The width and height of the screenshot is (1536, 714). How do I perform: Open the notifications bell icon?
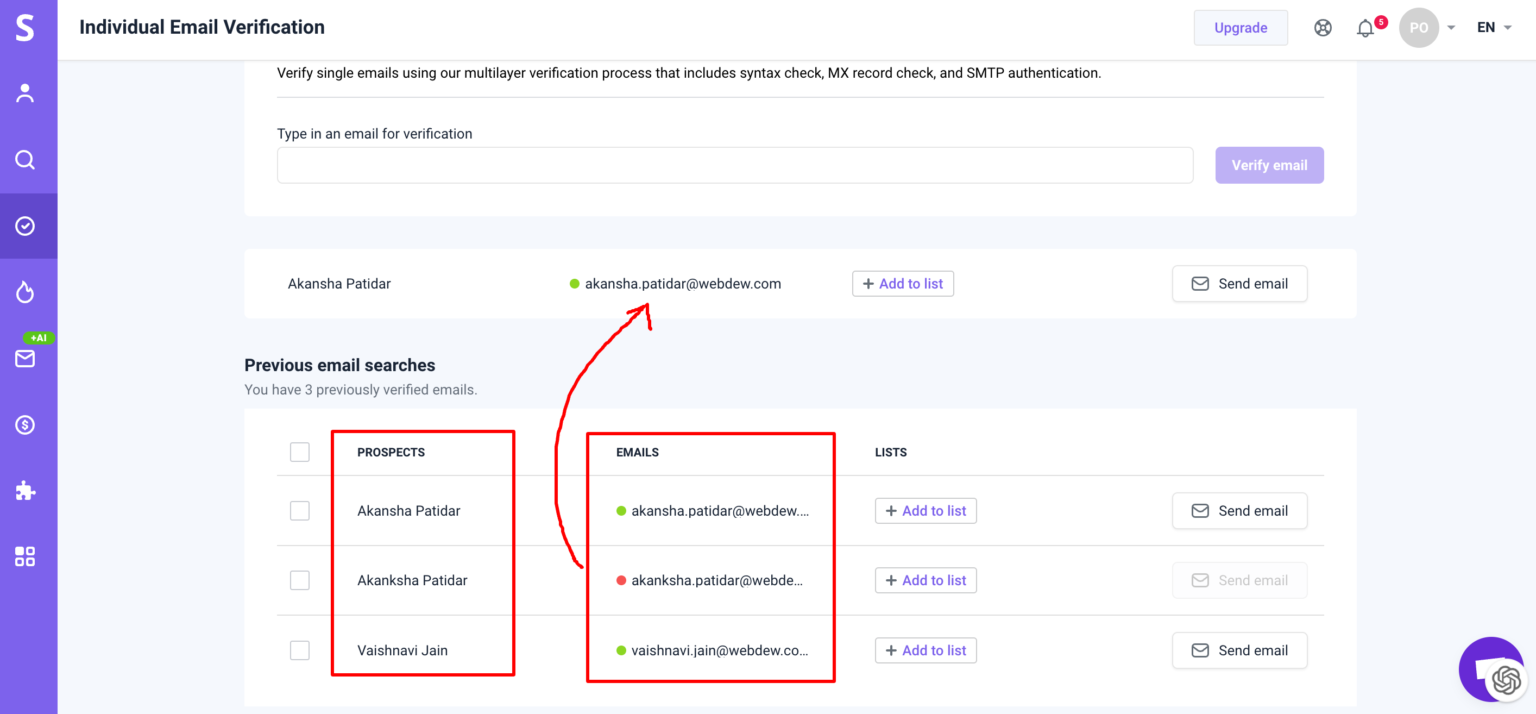point(1365,28)
